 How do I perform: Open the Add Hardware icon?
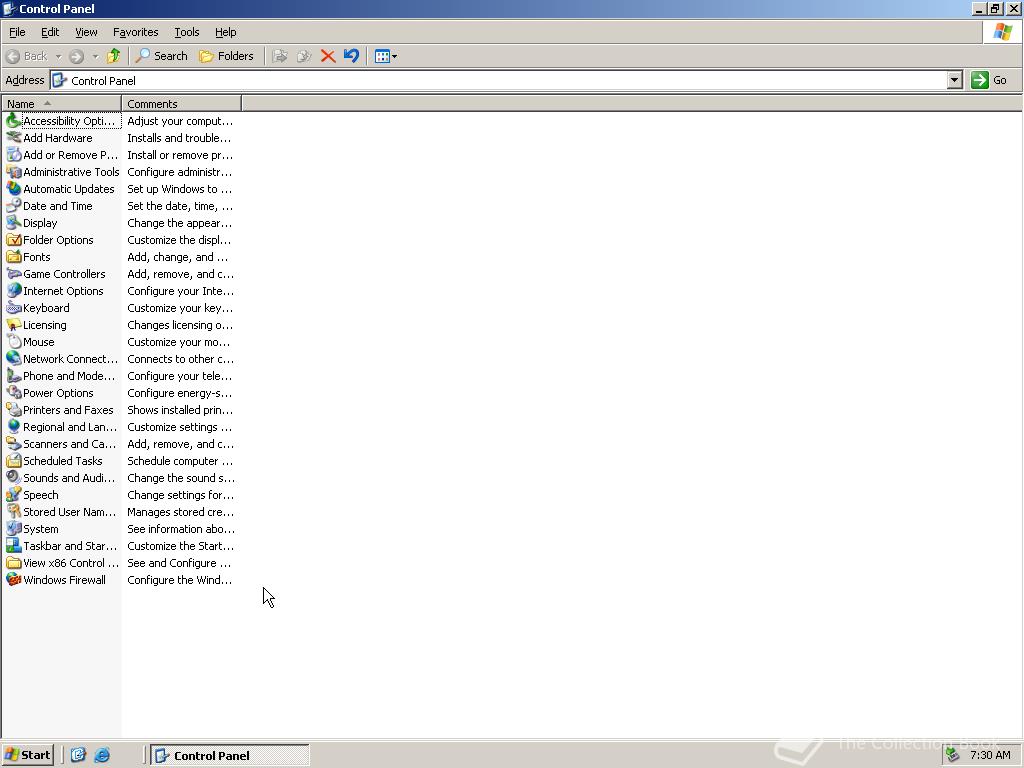click(14, 138)
